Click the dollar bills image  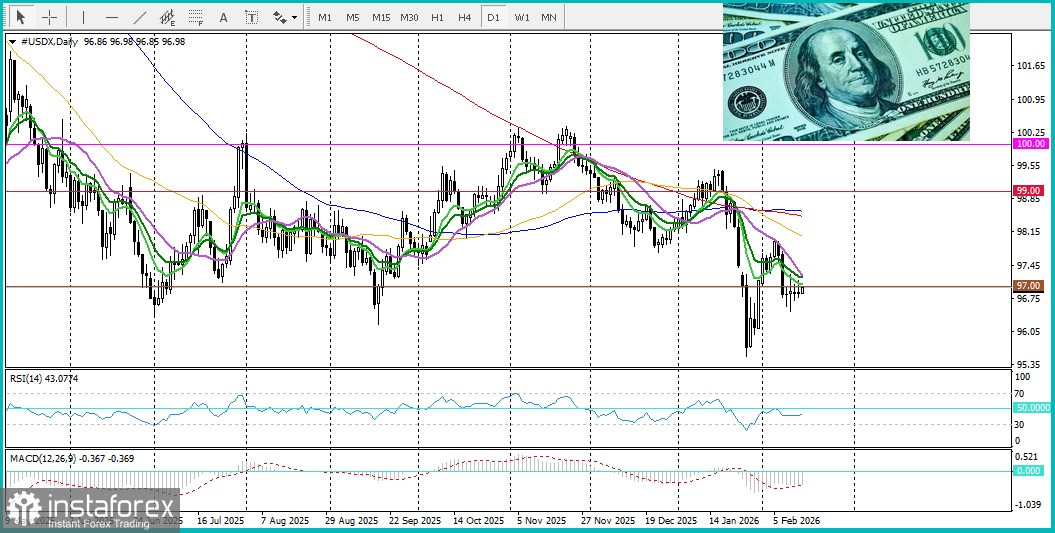(846, 72)
